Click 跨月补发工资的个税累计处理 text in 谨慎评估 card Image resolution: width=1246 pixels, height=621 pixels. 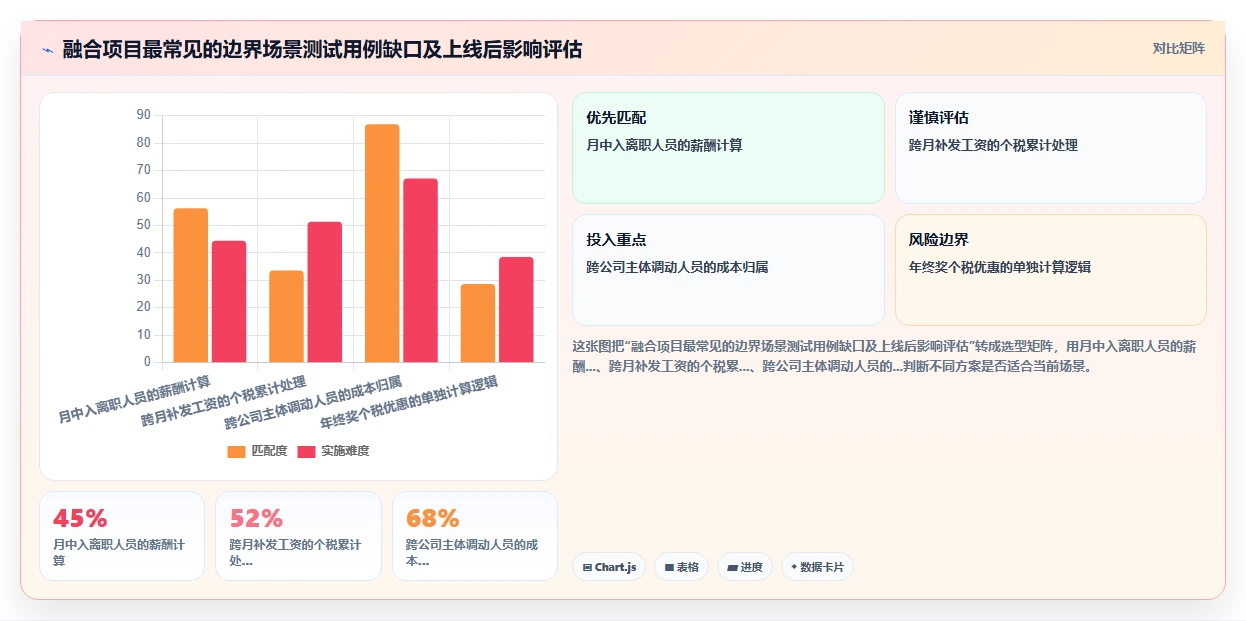tap(993, 145)
